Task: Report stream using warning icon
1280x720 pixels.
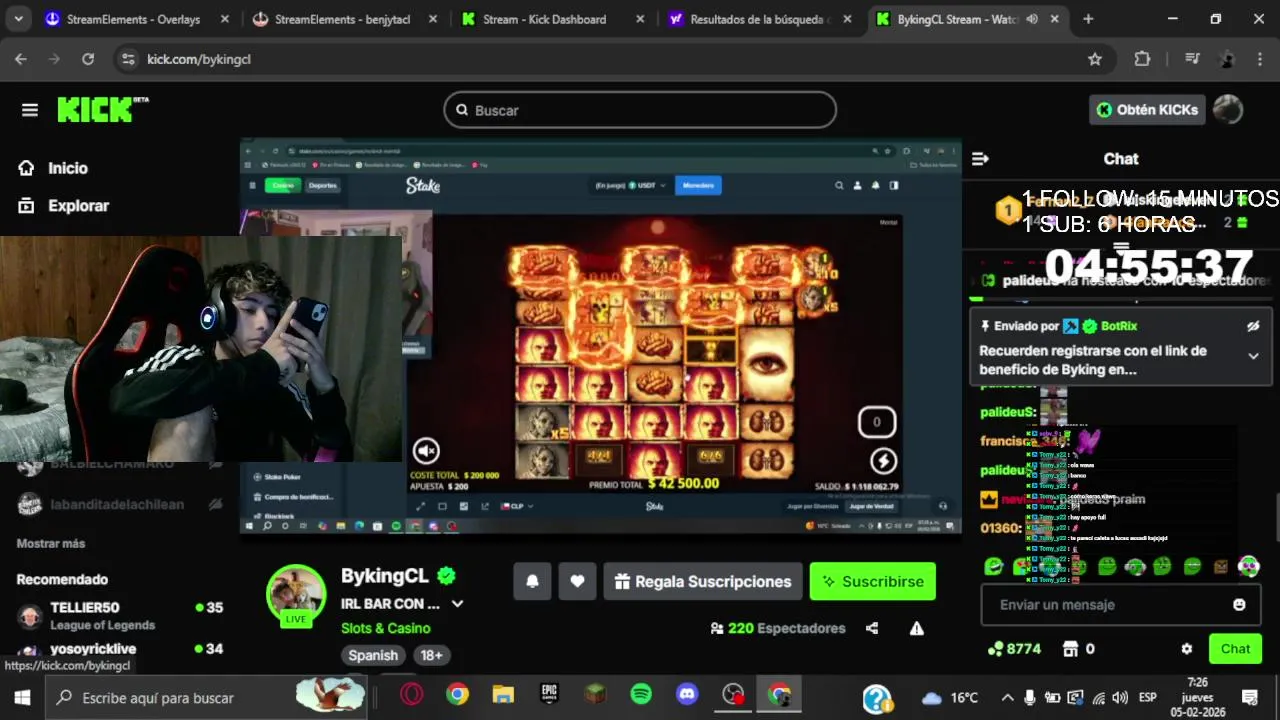Action: click(x=916, y=628)
